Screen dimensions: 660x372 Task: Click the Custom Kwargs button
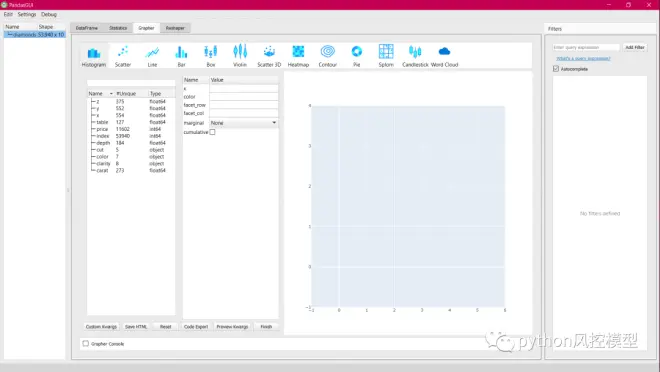(x=101, y=327)
